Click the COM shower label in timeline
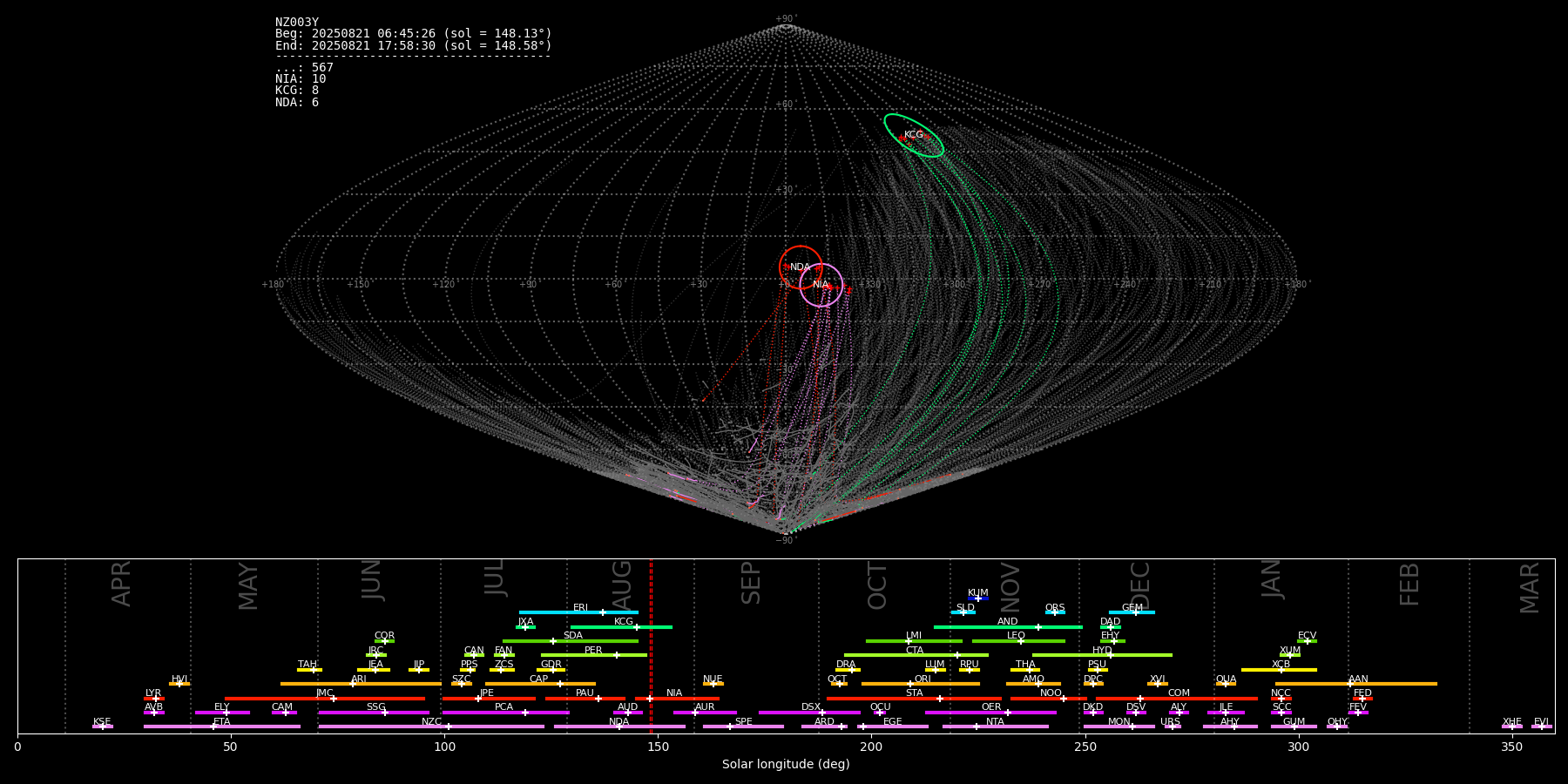 point(1179,693)
